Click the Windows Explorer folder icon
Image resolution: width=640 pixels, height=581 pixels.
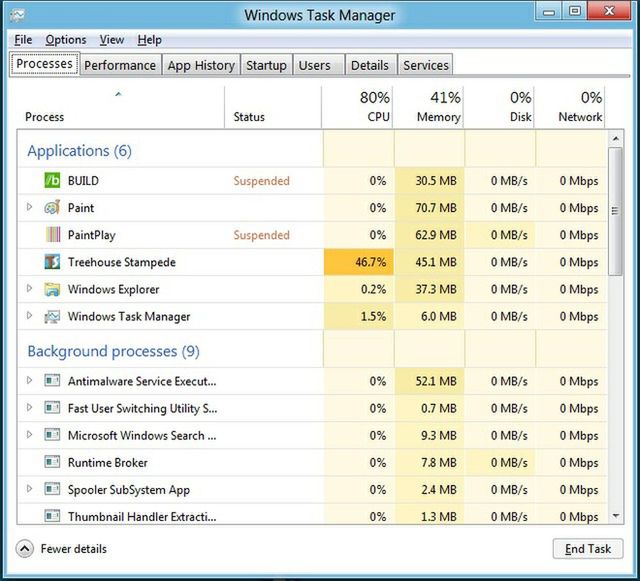(x=52, y=289)
